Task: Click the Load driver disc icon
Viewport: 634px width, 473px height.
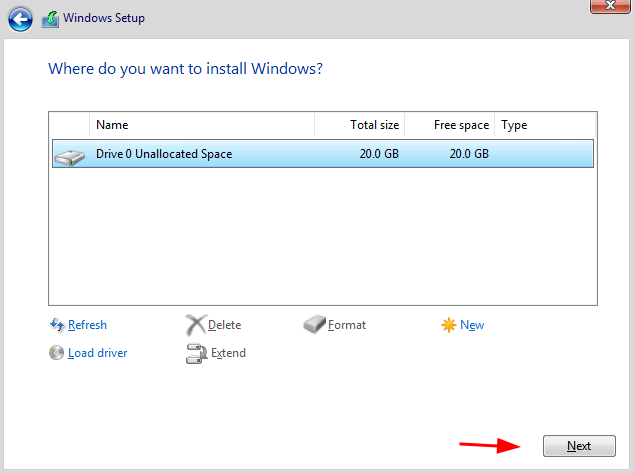Action: [x=57, y=353]
